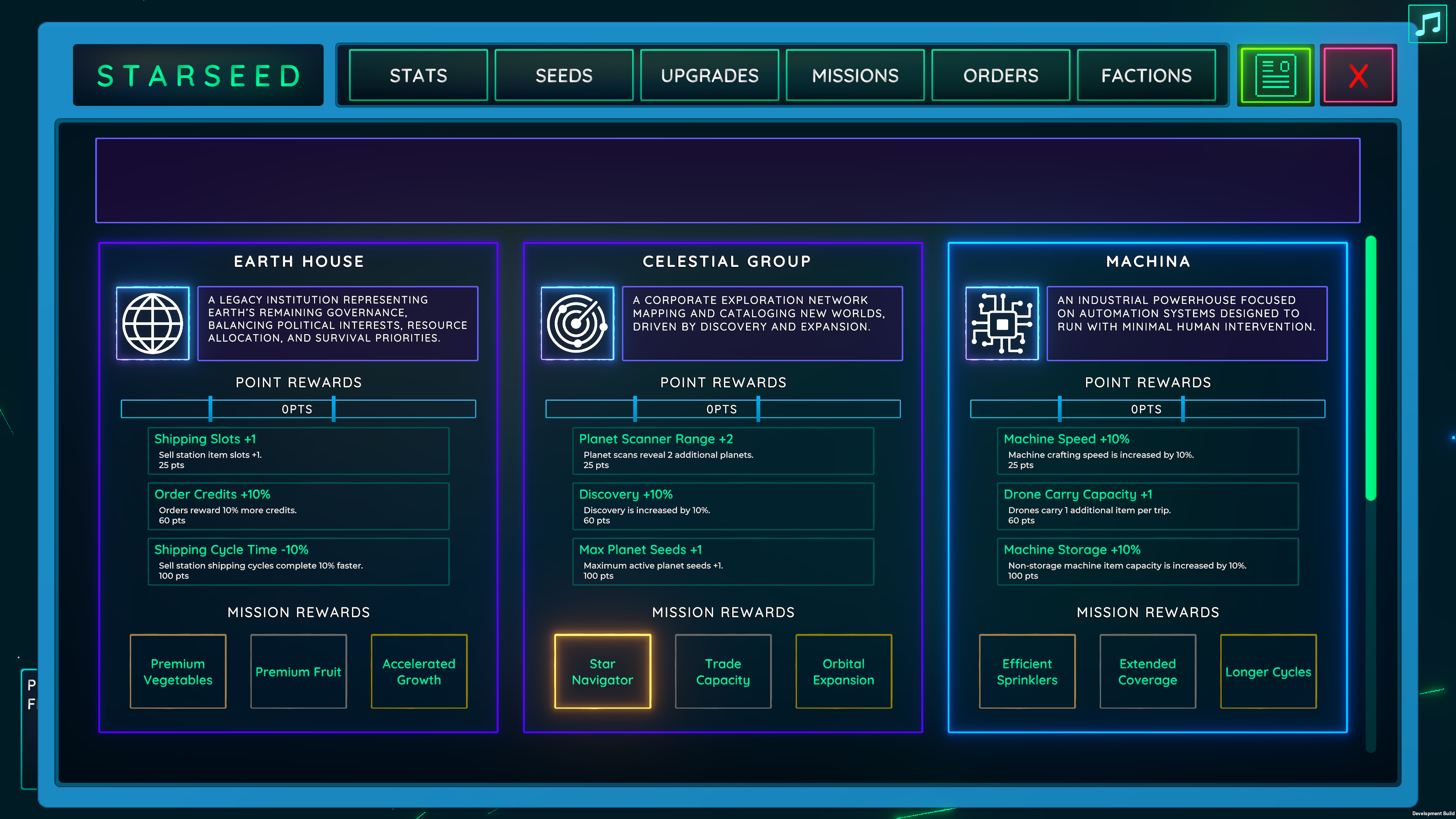The width and height of the screenshot is (1456, 819).
Task: Open the green document log icon
Action: point(1275,75)
